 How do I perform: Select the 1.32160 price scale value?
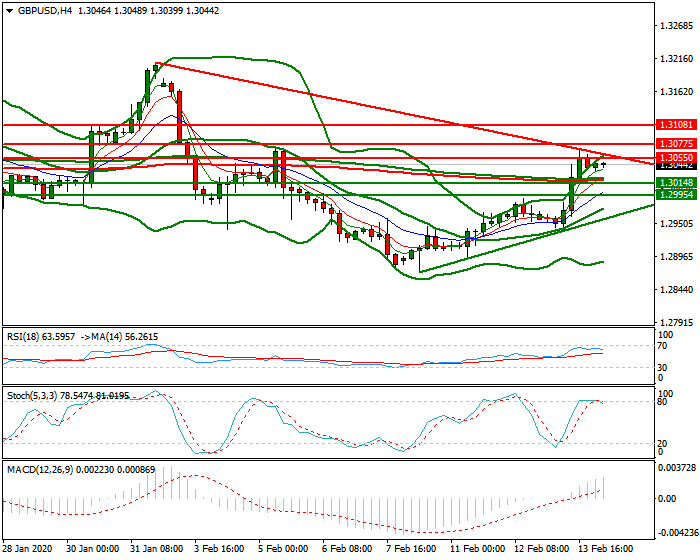coord(677,59)
